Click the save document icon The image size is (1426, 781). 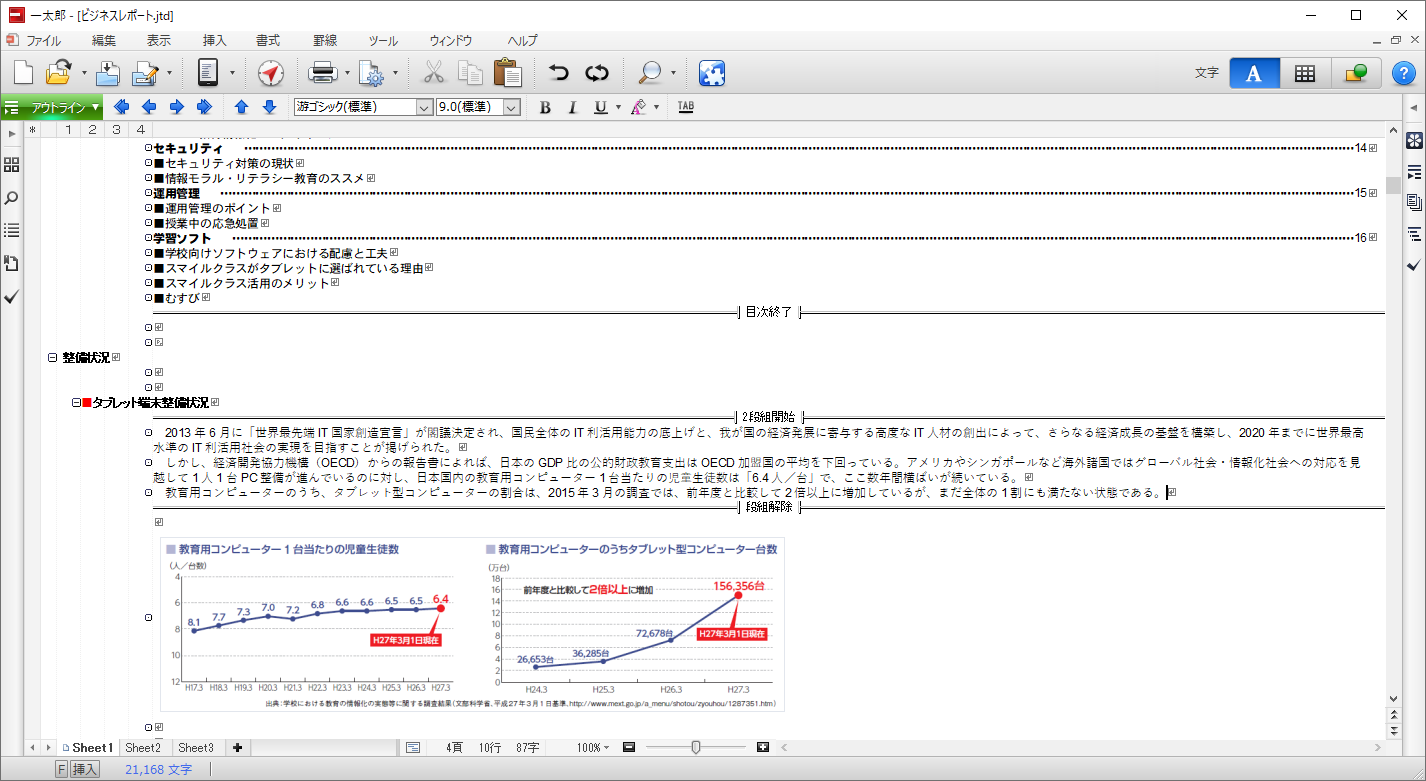click(108, 73)
